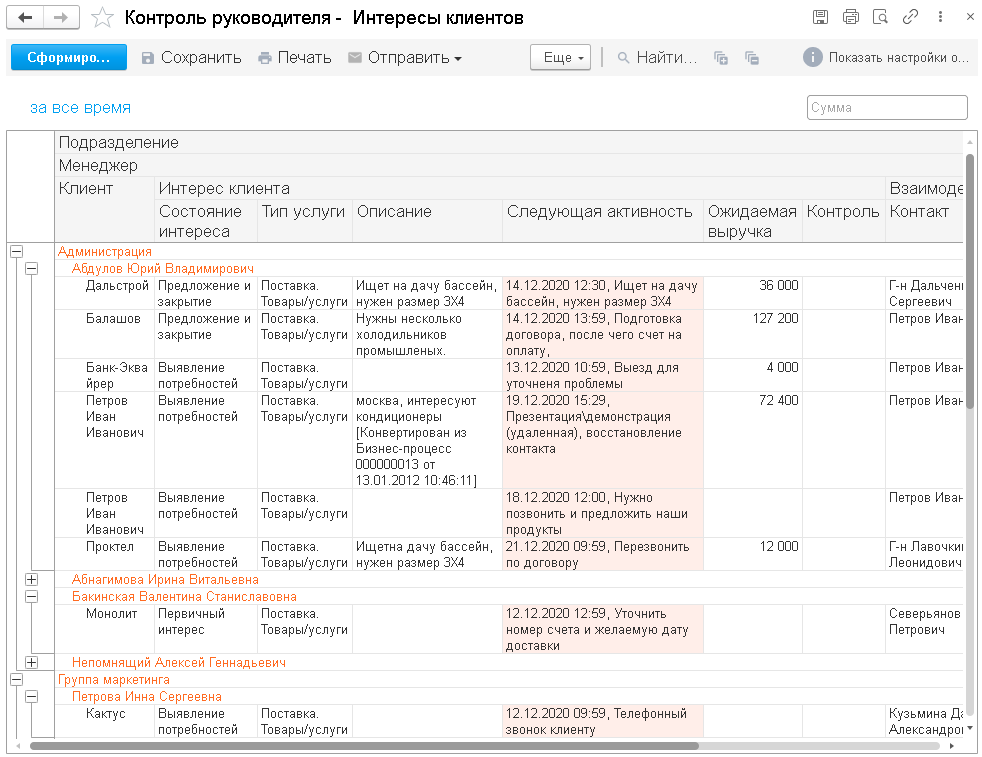This screenshot has width=982, height=757.
Task: Close the report window with X
Action: click(x=970, y=17)
